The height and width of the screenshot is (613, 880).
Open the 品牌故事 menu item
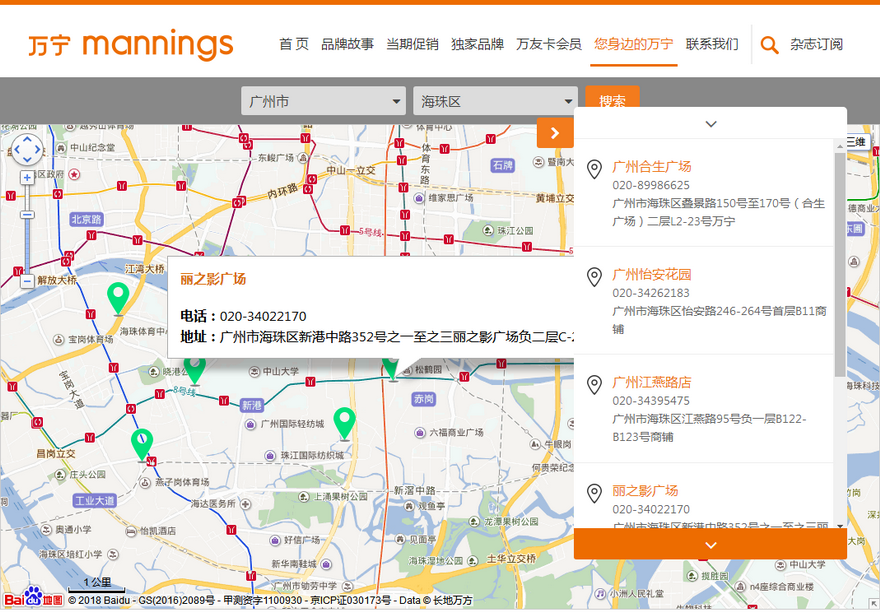pos(347,44)
